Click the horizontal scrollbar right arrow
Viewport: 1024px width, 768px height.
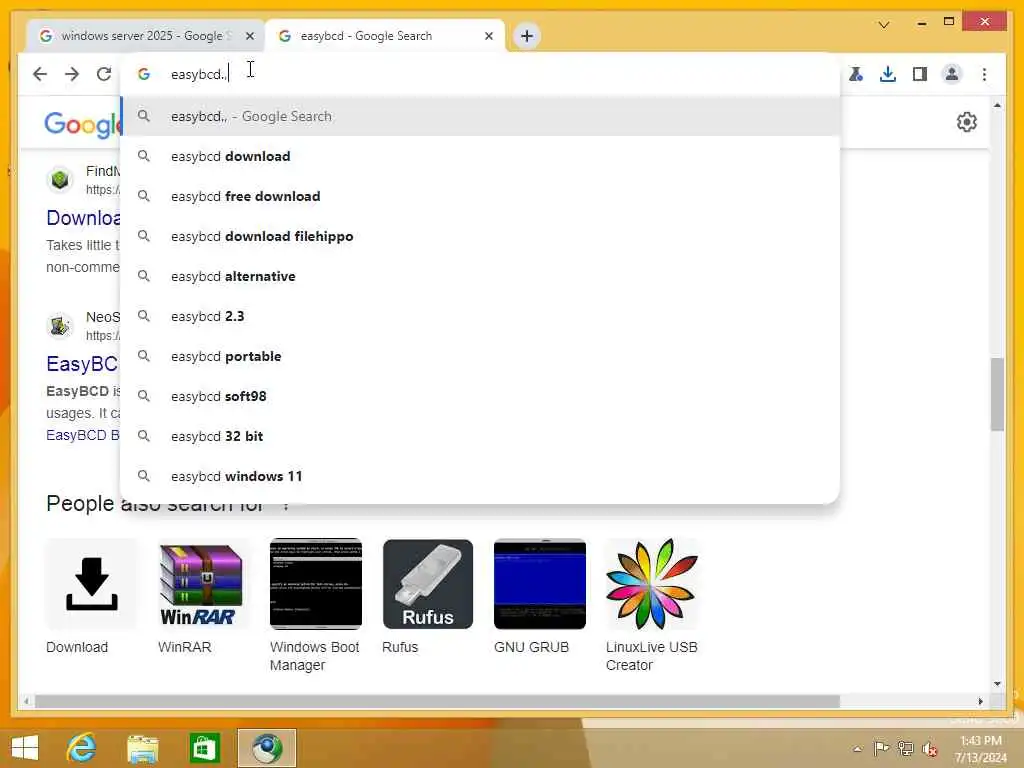coord(980,701)
